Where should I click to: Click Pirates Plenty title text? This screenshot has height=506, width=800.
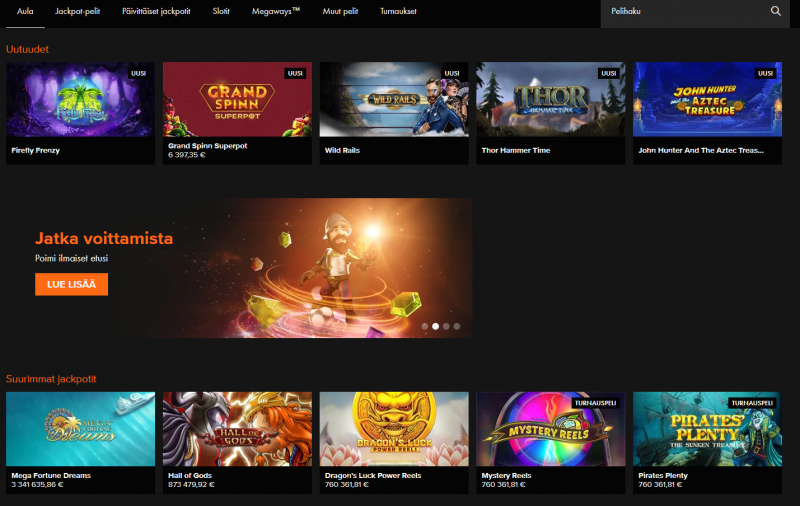663,475
